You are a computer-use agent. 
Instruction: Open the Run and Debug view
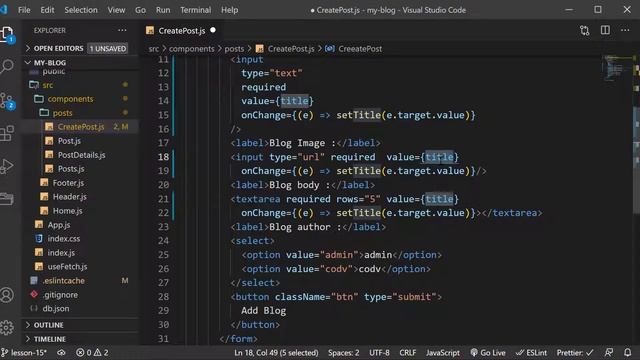coord(7,166)
